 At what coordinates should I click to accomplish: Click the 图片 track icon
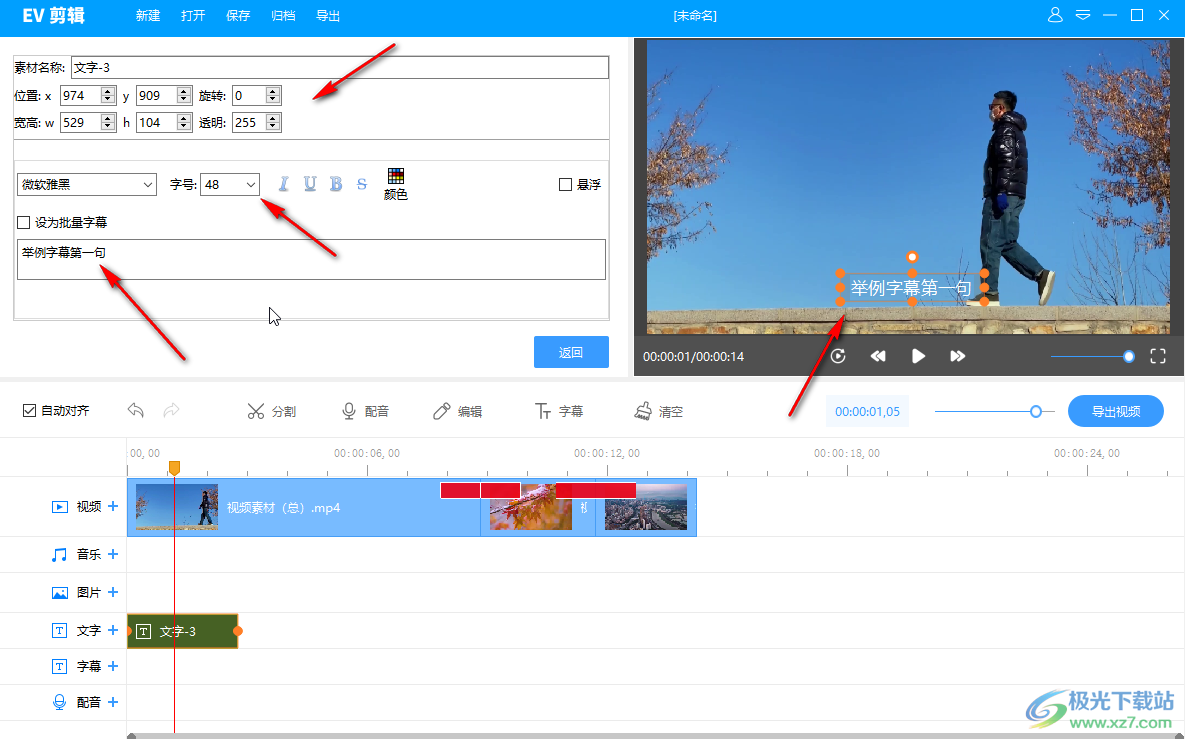point(60,592)
